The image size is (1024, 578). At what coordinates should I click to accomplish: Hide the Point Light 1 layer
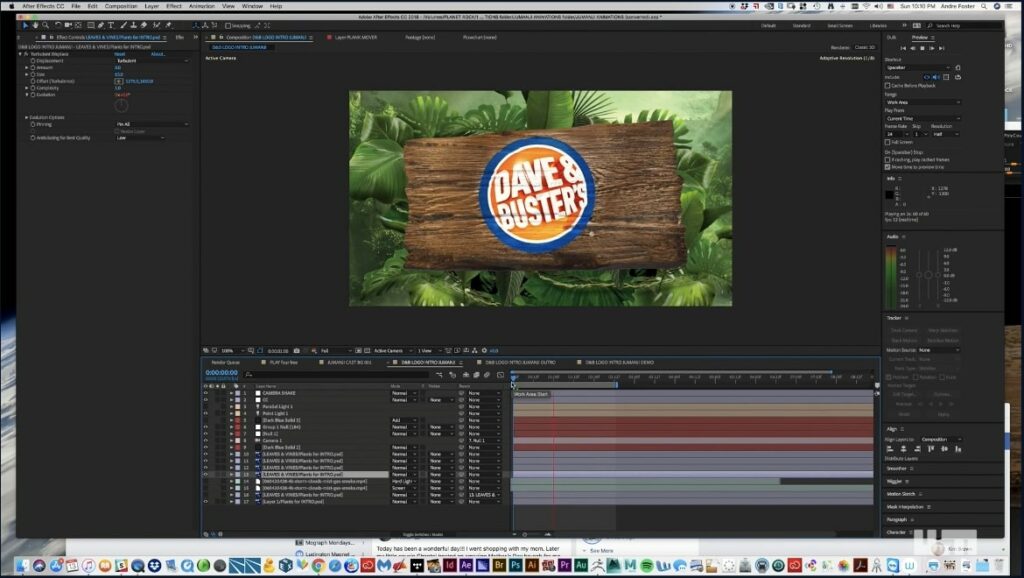pos(206,413)
